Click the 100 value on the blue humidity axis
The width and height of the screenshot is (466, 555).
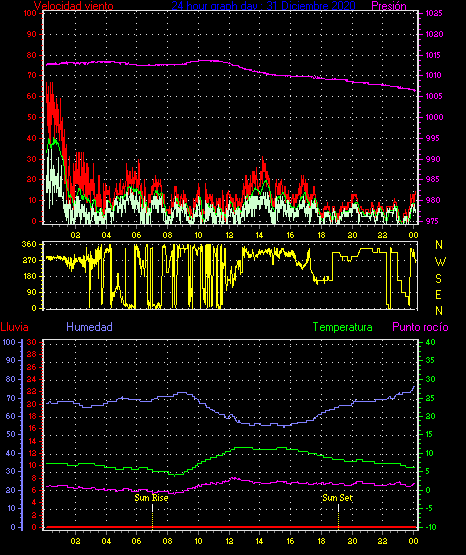click(x=9, y=342)
